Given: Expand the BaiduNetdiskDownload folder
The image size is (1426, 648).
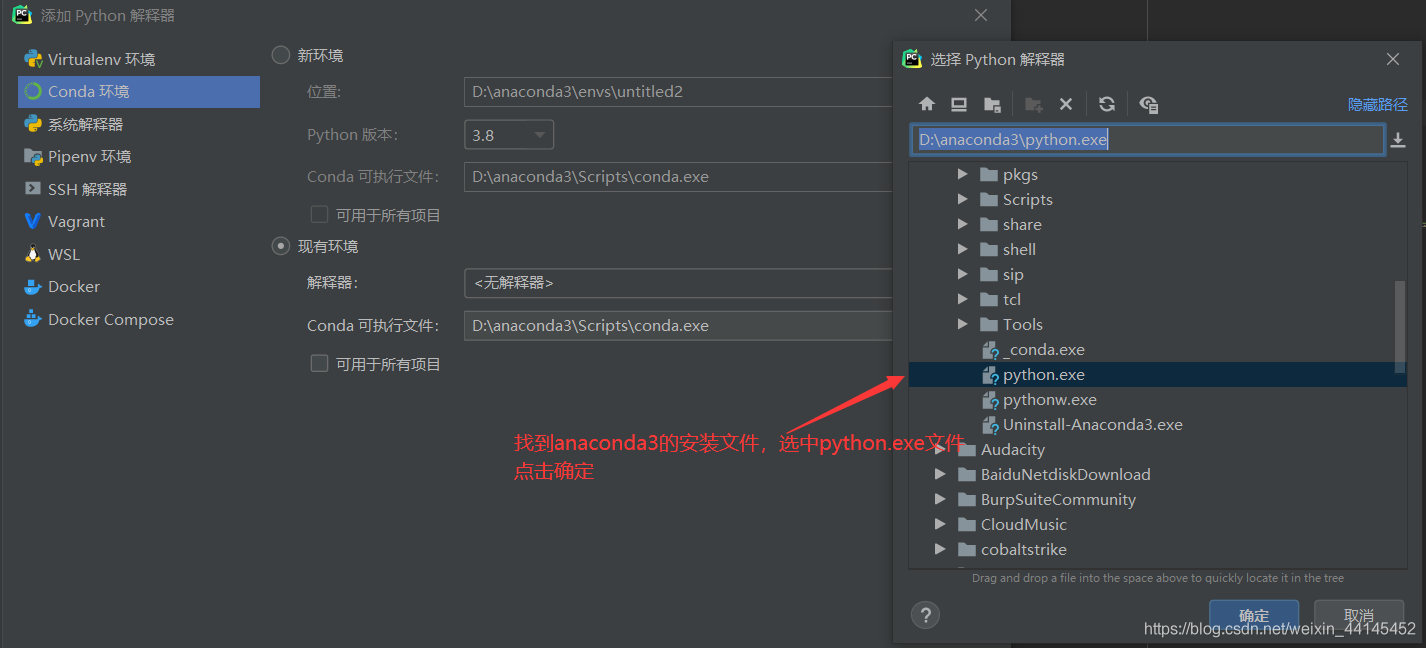Looking at the screenshot, I should point(940,474).
